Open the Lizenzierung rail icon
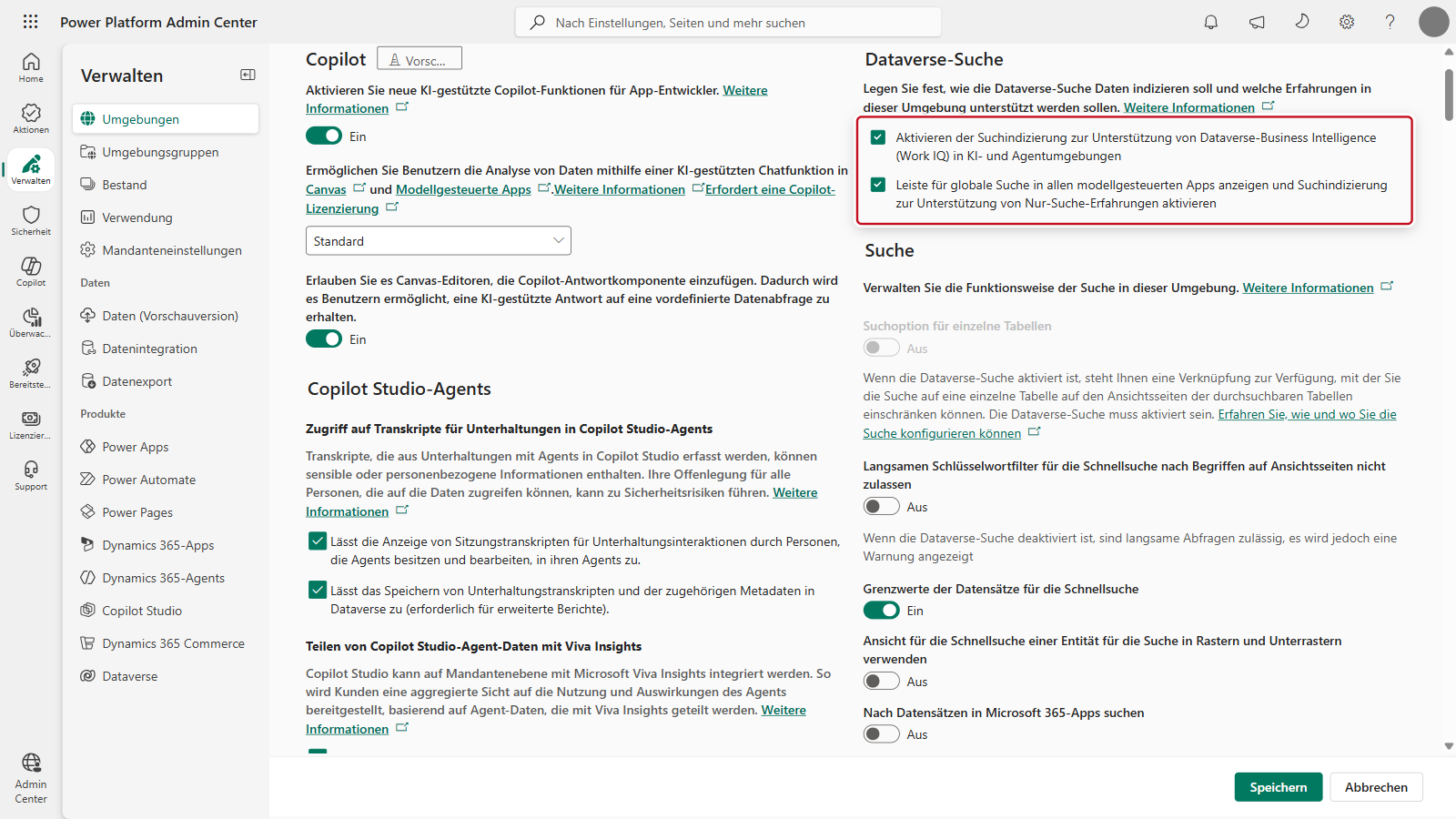 point(31,424)
